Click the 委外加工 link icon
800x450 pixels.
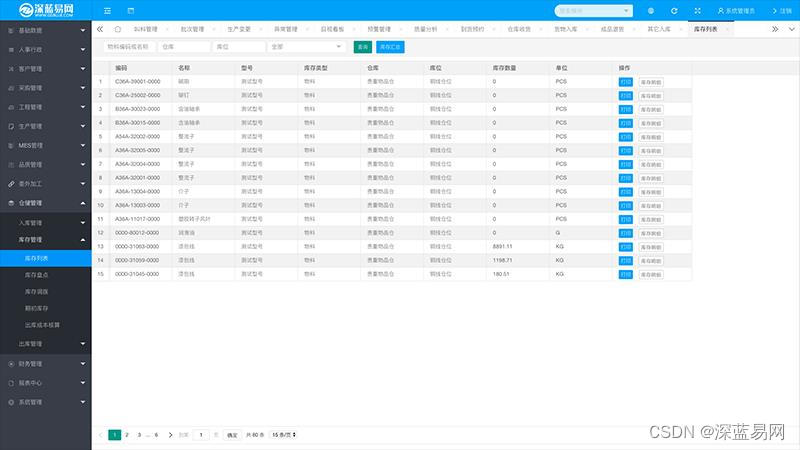pos(11,184)
